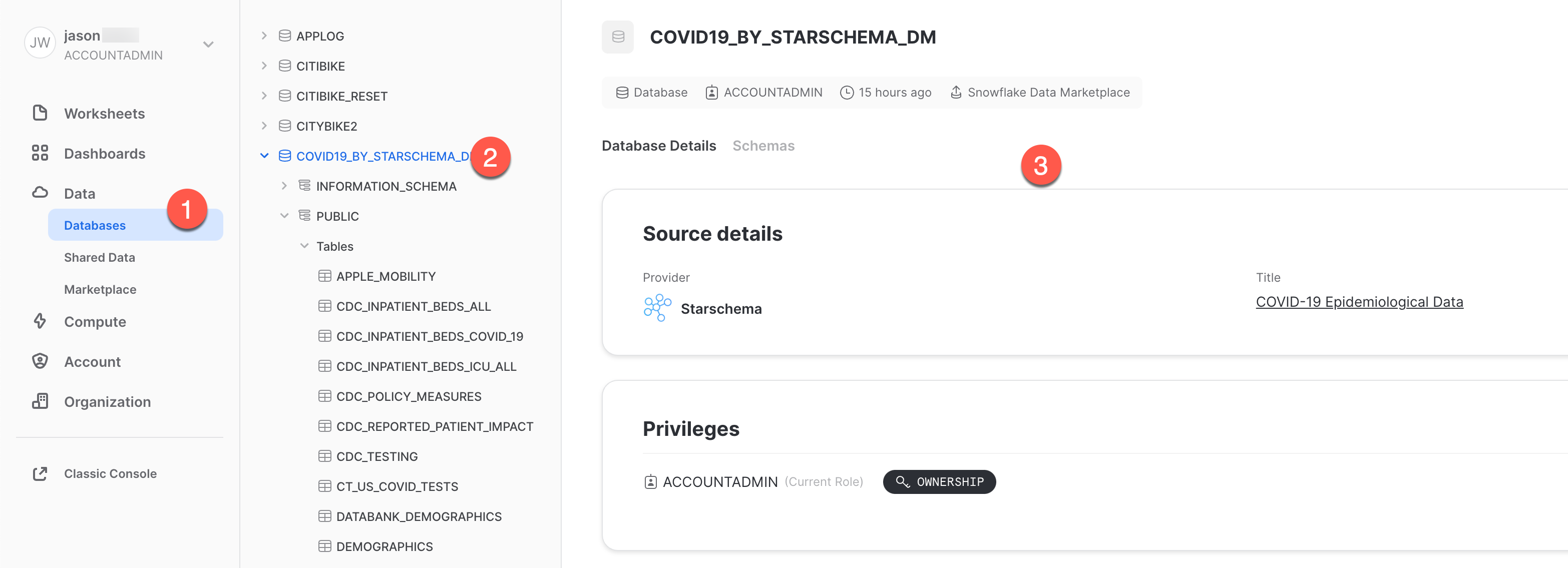1568x568 pixels.
Task: Select the Database Details tab
Action: (658, 145)
